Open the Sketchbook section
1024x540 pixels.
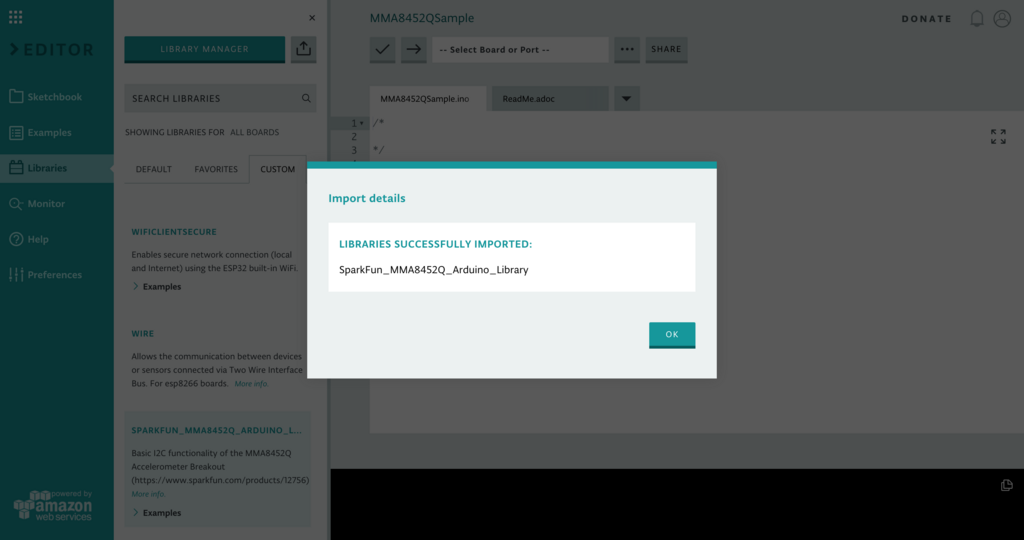pyautogui.click(x=45, y=97)
